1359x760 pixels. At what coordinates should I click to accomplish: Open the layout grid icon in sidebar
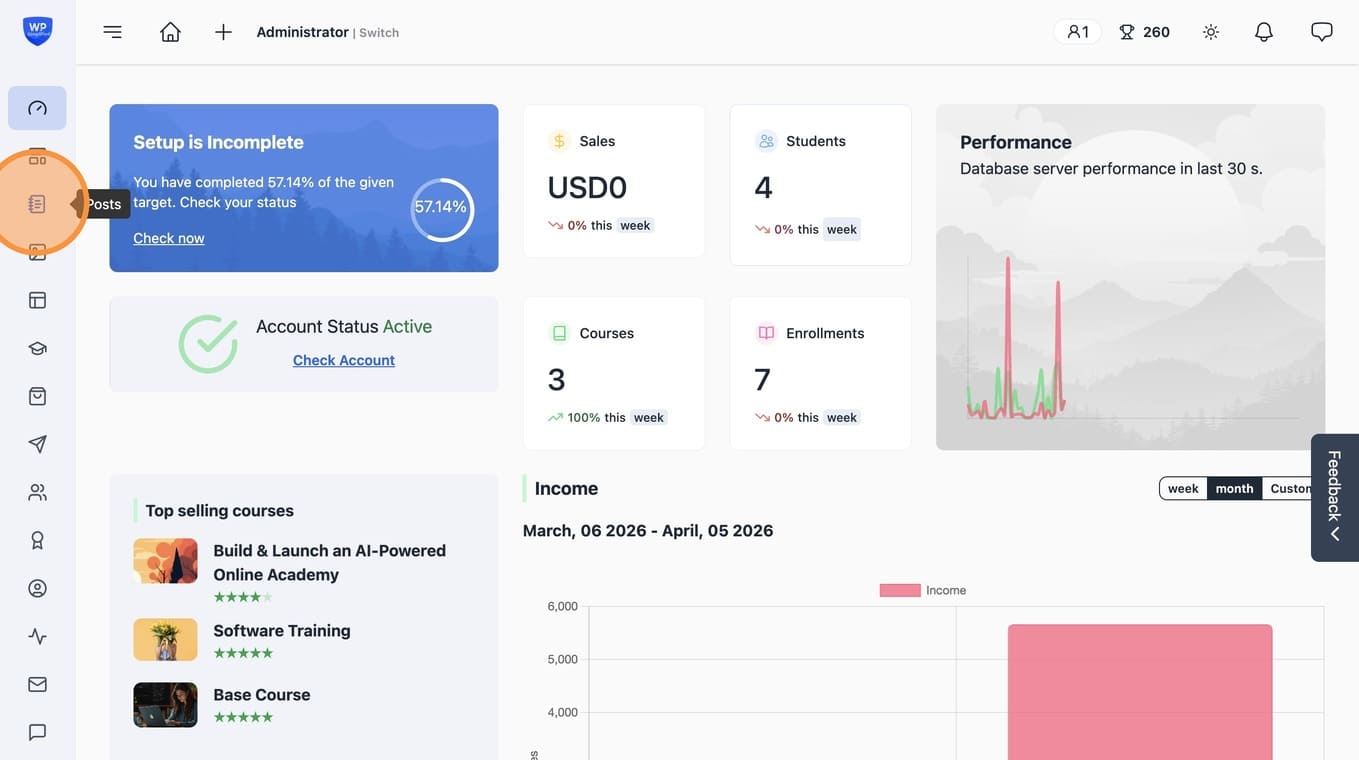click(x=37, y=300)
